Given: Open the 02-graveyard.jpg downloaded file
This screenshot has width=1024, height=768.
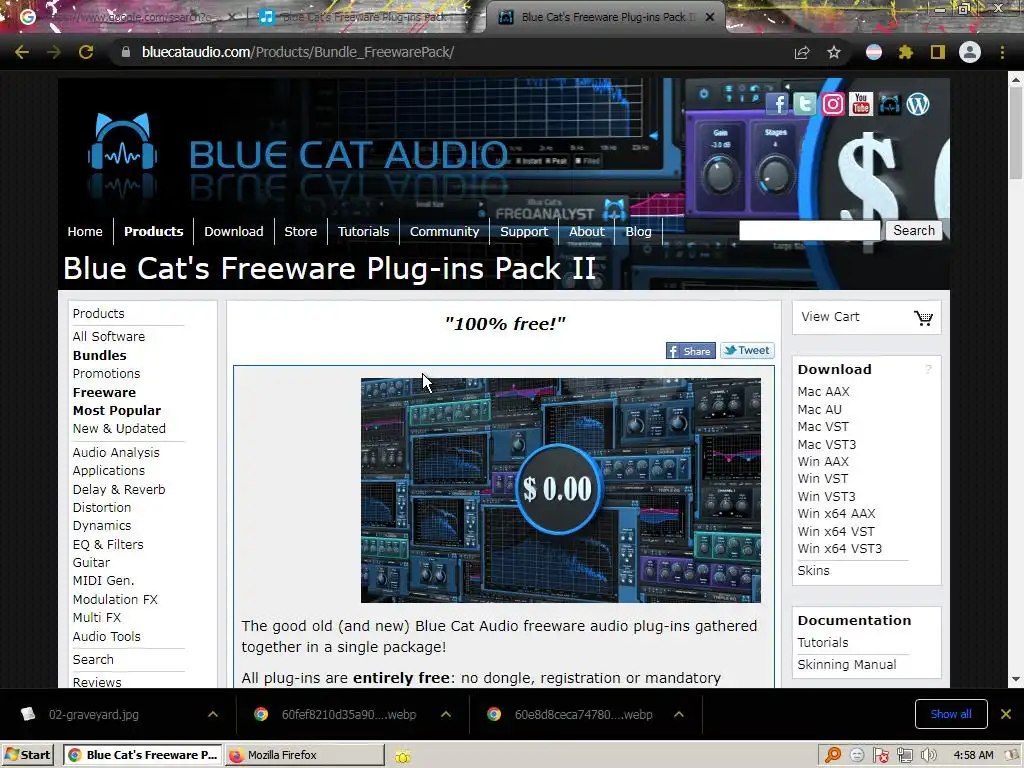Looking at the screenshot, I should pos(93,714).
